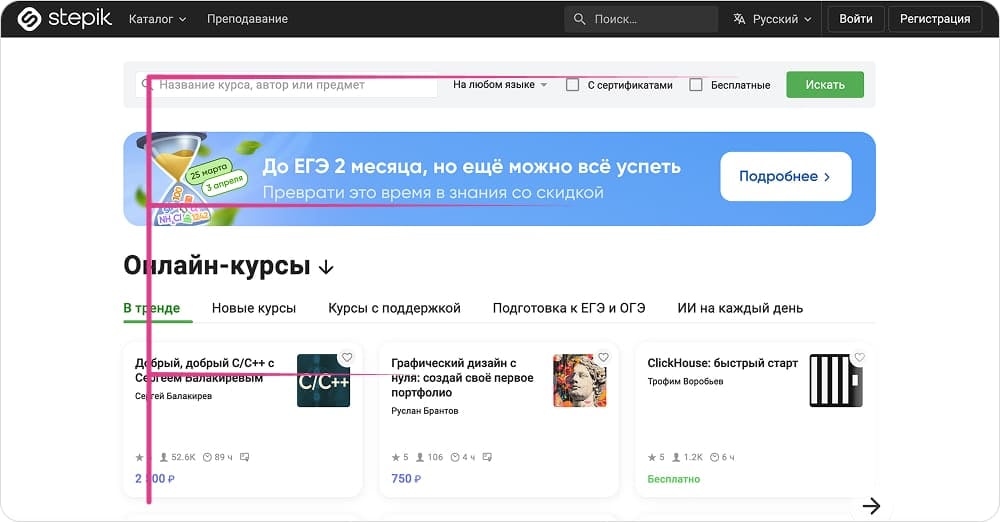Switch to ИИ на каждый день tab

click(x=740, y=308)
